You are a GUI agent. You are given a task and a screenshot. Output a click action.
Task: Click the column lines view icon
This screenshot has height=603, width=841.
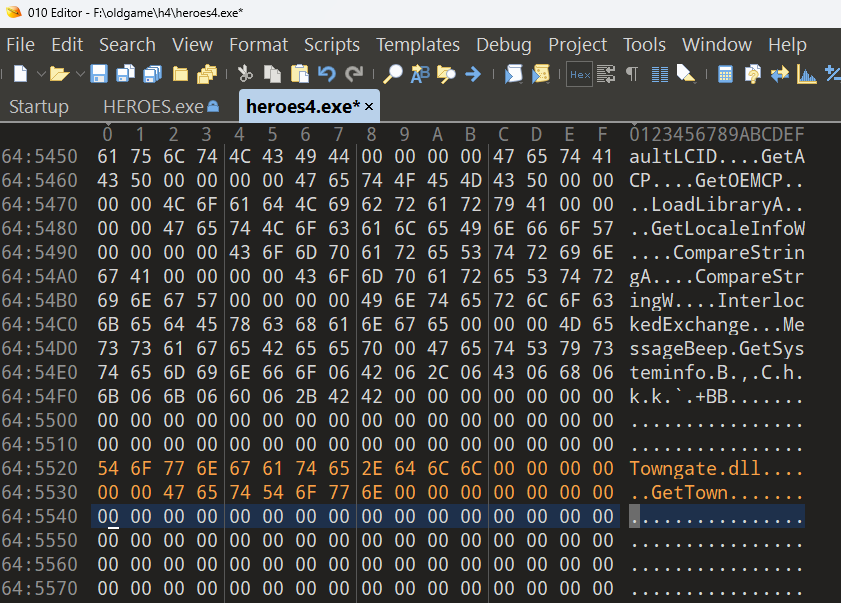660,74
